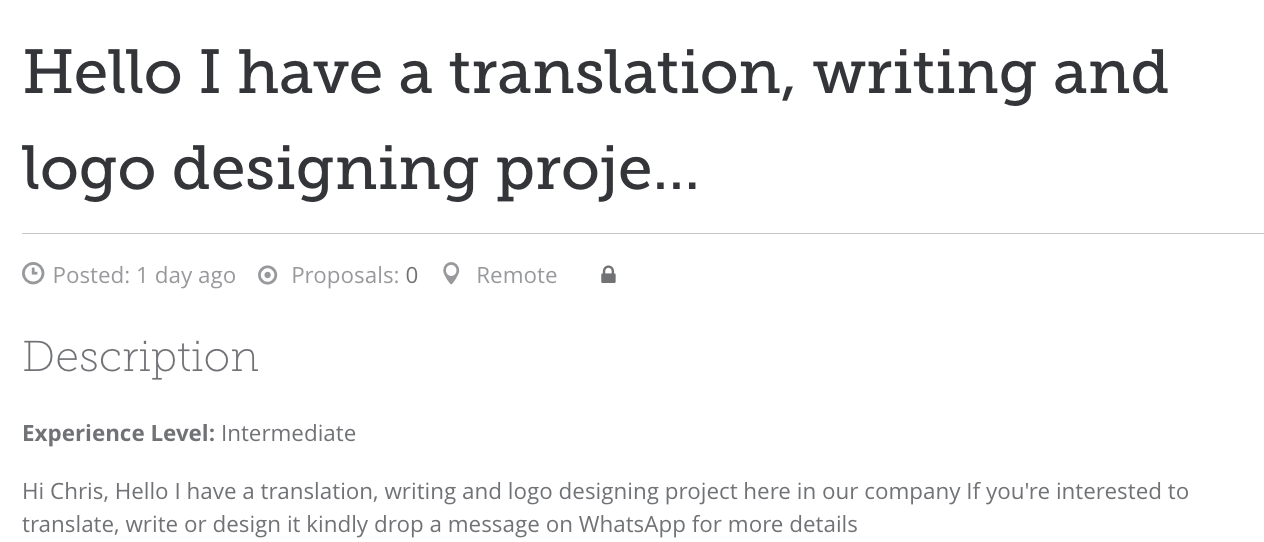Click the 'Intermediate' experience value
Screen dimensions: 1264x542
[x=288, y=433]
